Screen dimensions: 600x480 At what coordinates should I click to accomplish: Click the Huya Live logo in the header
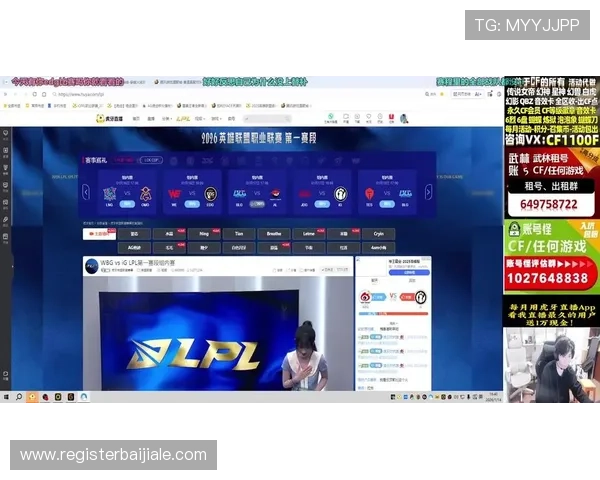[x=110, y=119]
